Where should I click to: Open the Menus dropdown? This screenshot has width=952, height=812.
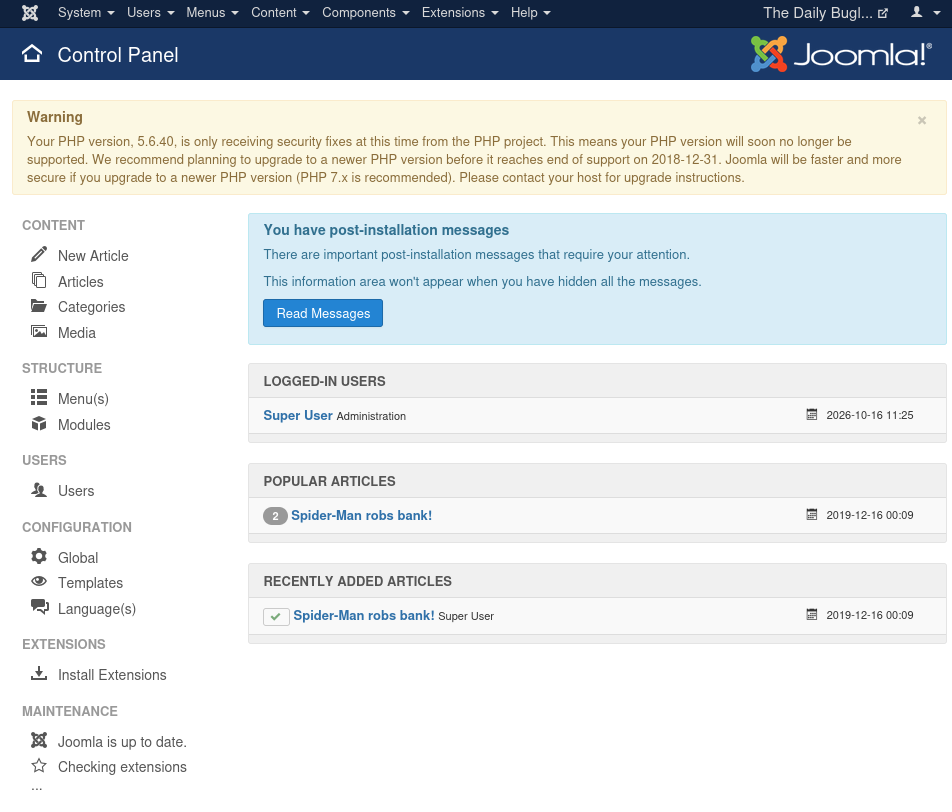click(x=212, y=13)
